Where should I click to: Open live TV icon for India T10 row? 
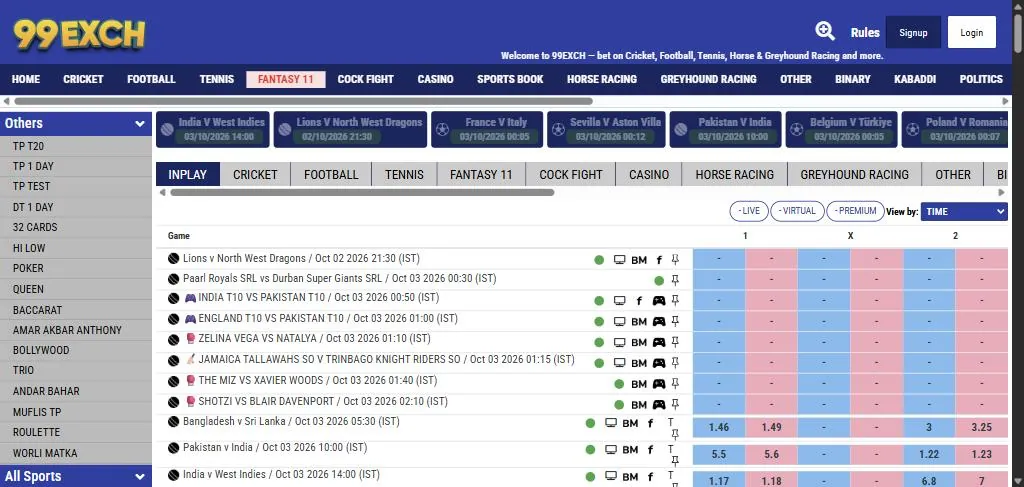pos(619,301)
